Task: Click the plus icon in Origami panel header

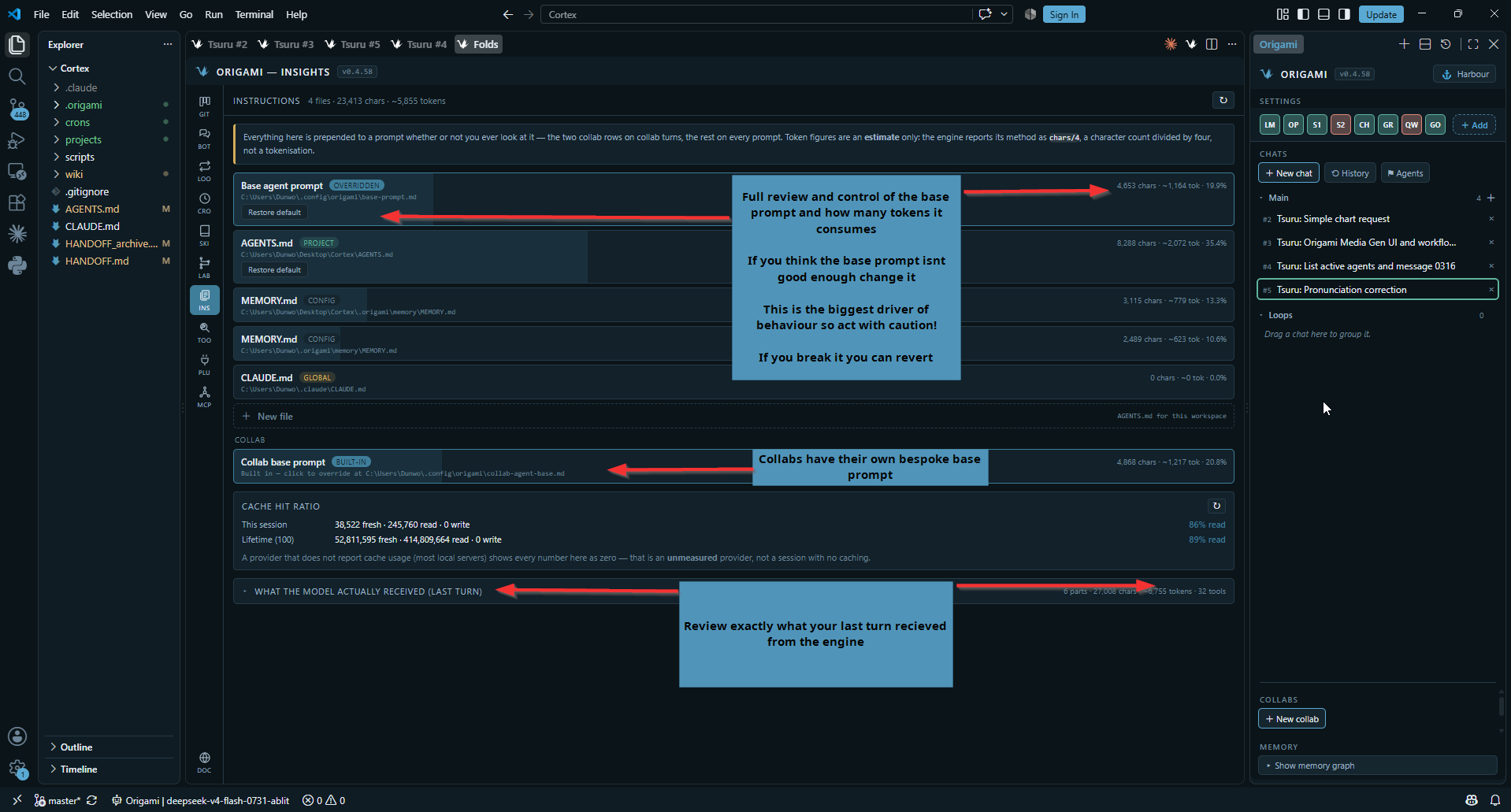Action: tap(1404, 44)
